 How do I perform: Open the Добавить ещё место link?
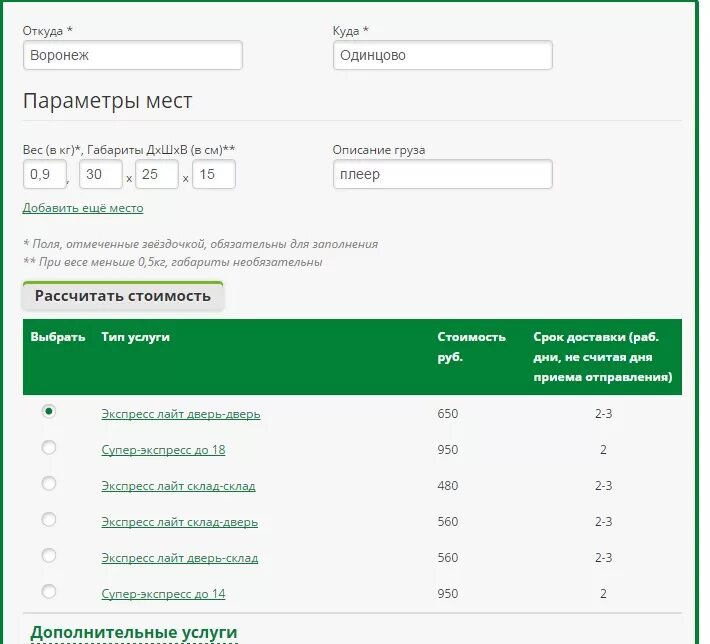83,208
